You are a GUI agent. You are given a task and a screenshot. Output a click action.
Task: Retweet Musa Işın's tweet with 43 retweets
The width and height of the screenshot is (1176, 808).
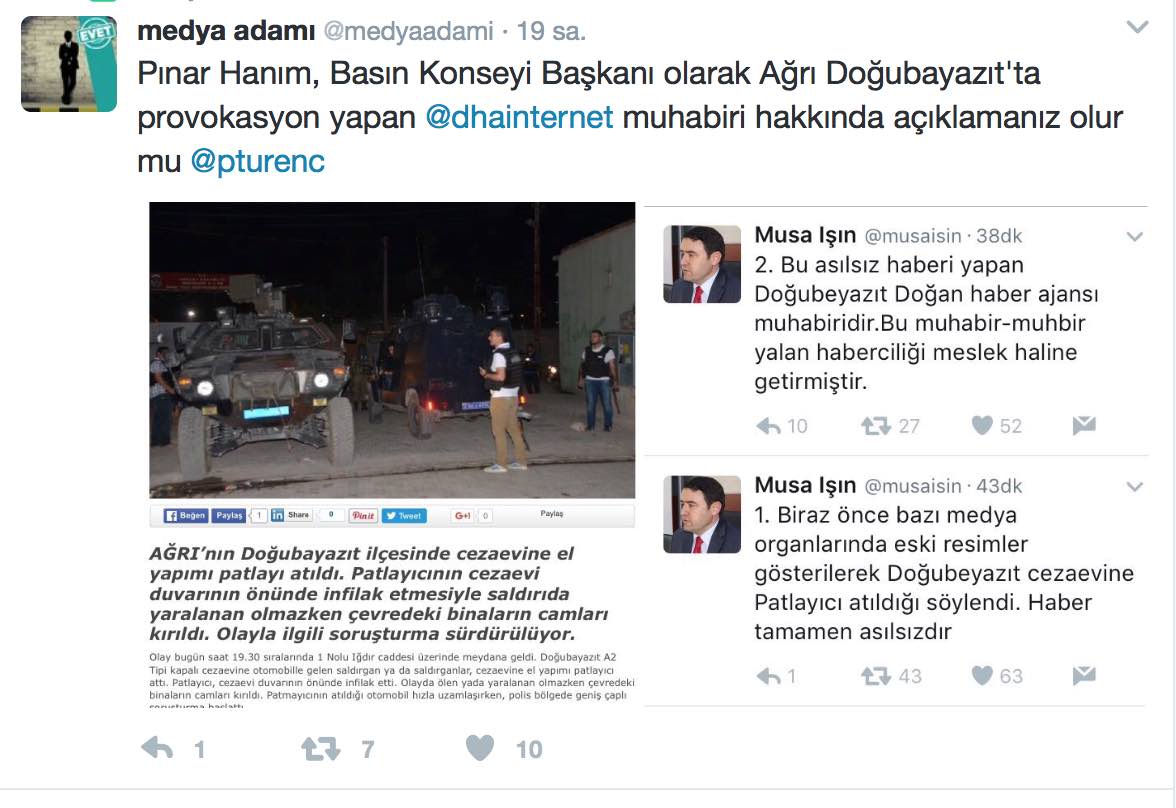875,676
